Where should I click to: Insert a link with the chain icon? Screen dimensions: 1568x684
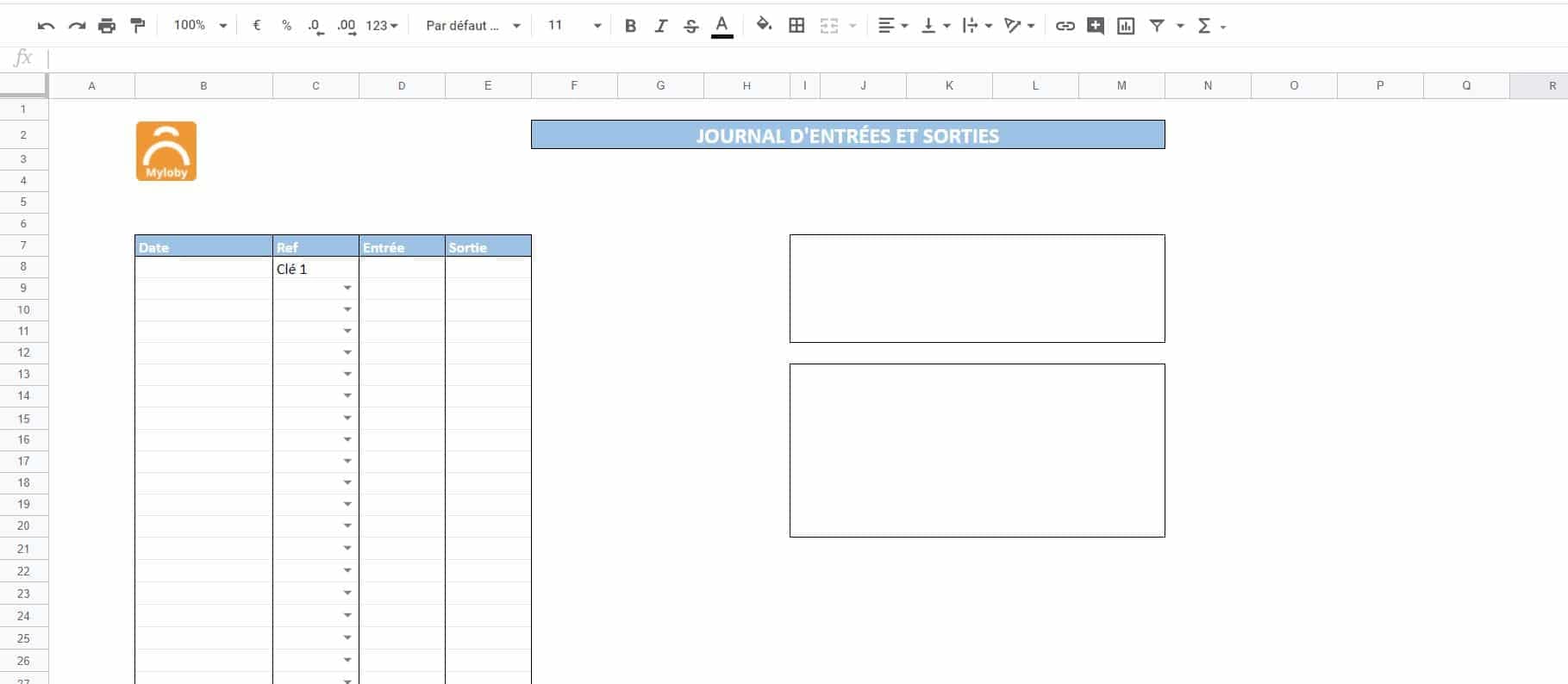pos(1065,26)
